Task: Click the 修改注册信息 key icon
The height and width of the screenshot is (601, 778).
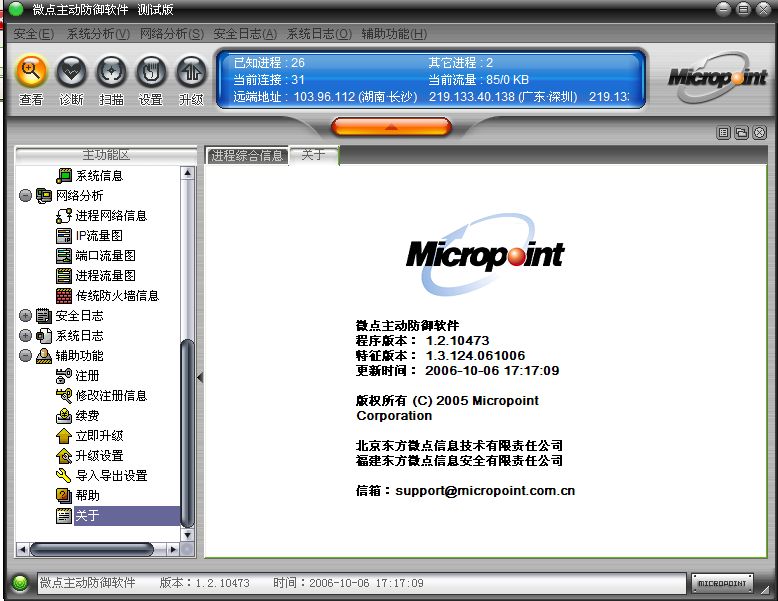Action: click(x=64, y=396)
